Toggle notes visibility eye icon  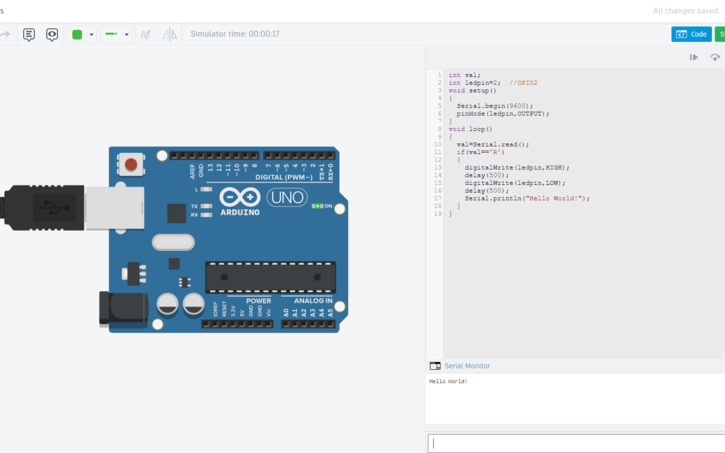click(52, 34)
